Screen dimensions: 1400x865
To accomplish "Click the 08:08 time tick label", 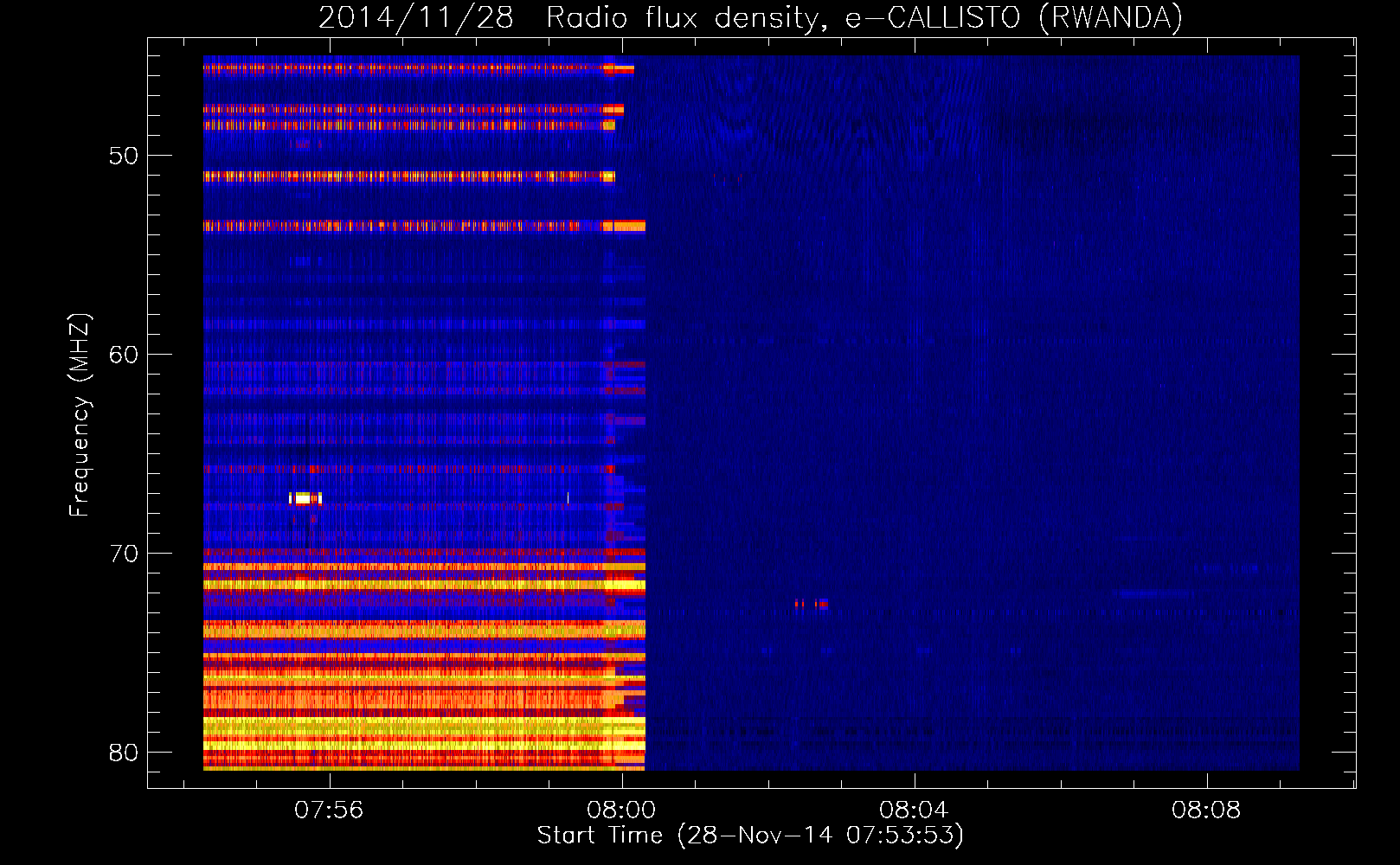I will click(1206, 811).
